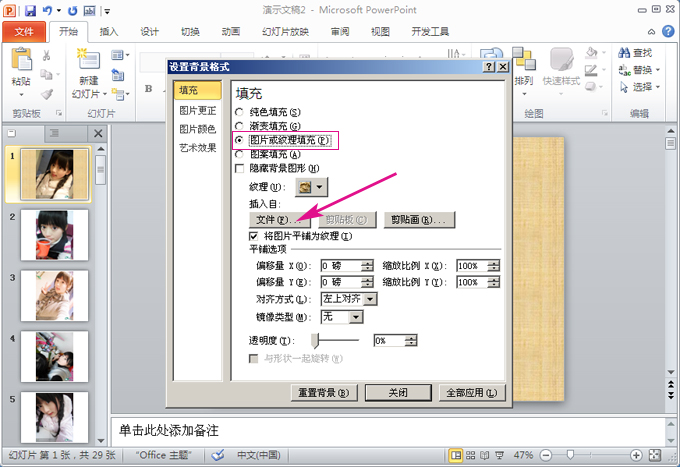Click the zoom slider handle in status bar
Image resolution: width=680 pixels, height=467 pixels.
[x=570, y=454]
